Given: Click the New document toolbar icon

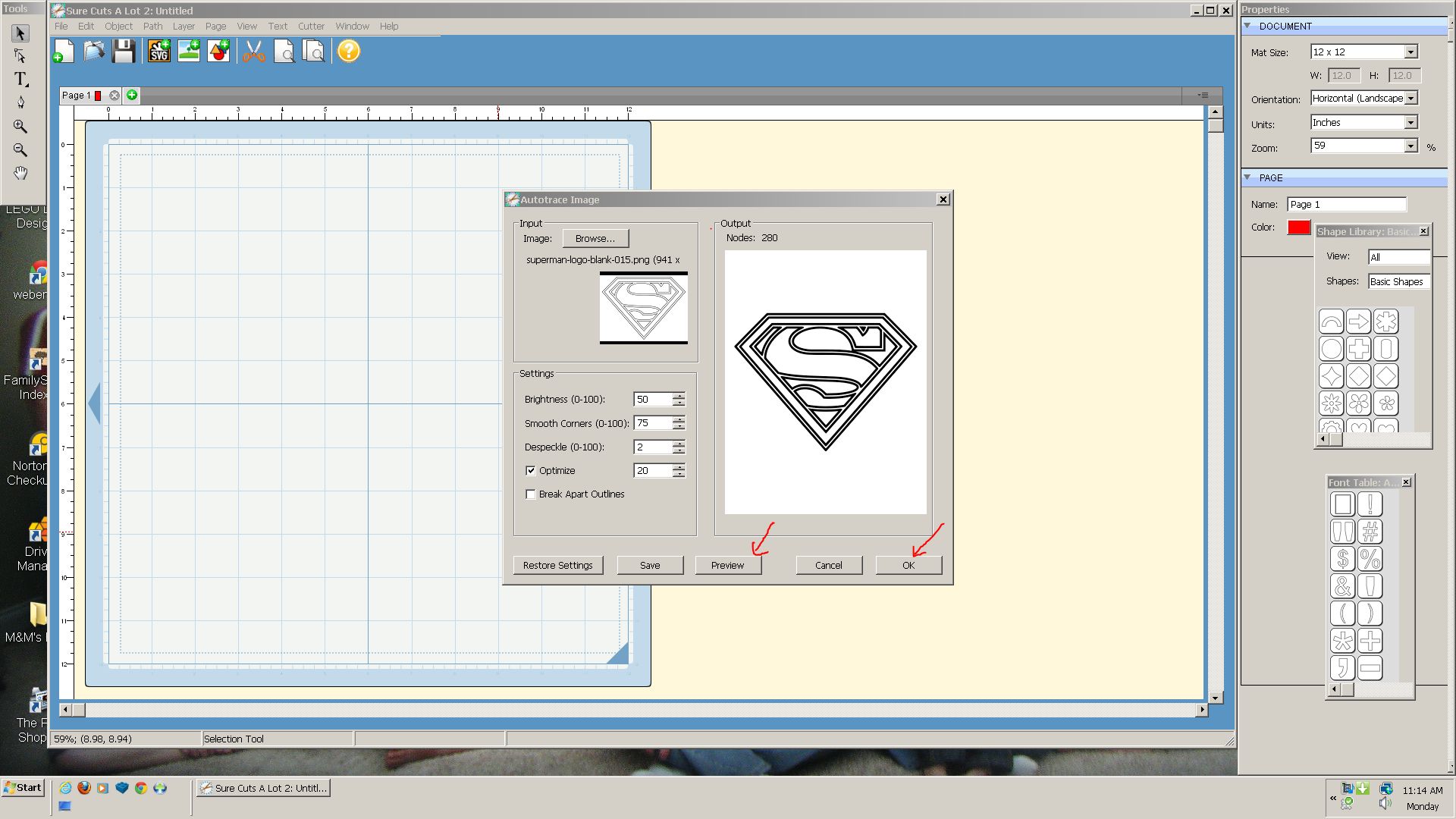Looking at the screenshot, I should [64, 52].
